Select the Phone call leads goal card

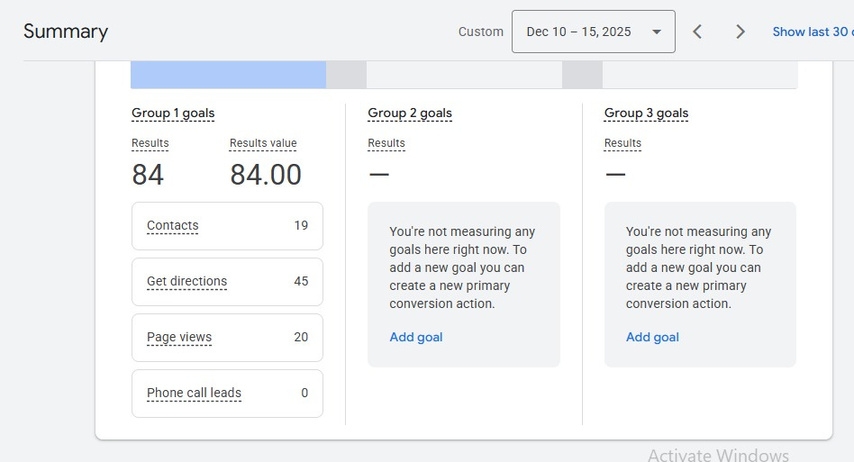(227, 393)
